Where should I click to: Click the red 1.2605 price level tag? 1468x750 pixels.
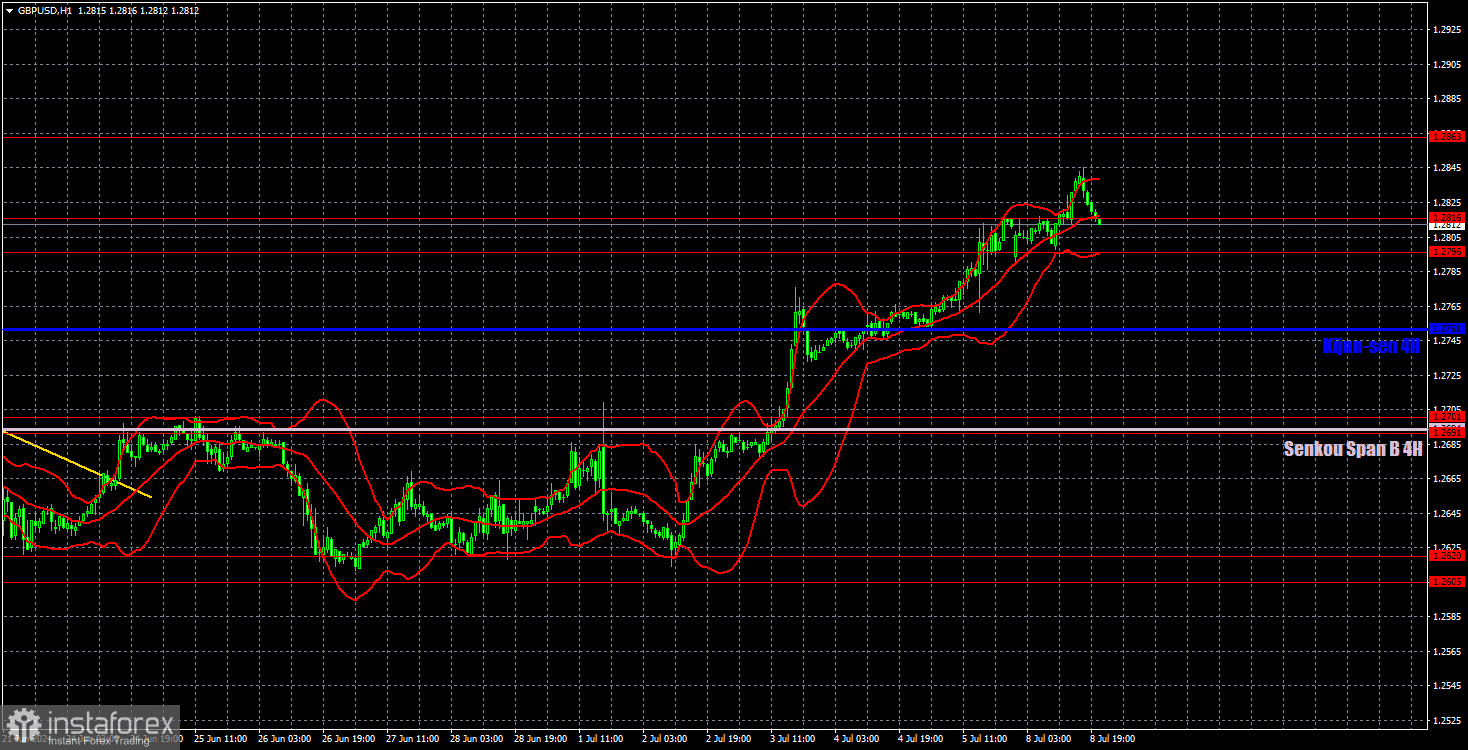tap(1446, 581)
